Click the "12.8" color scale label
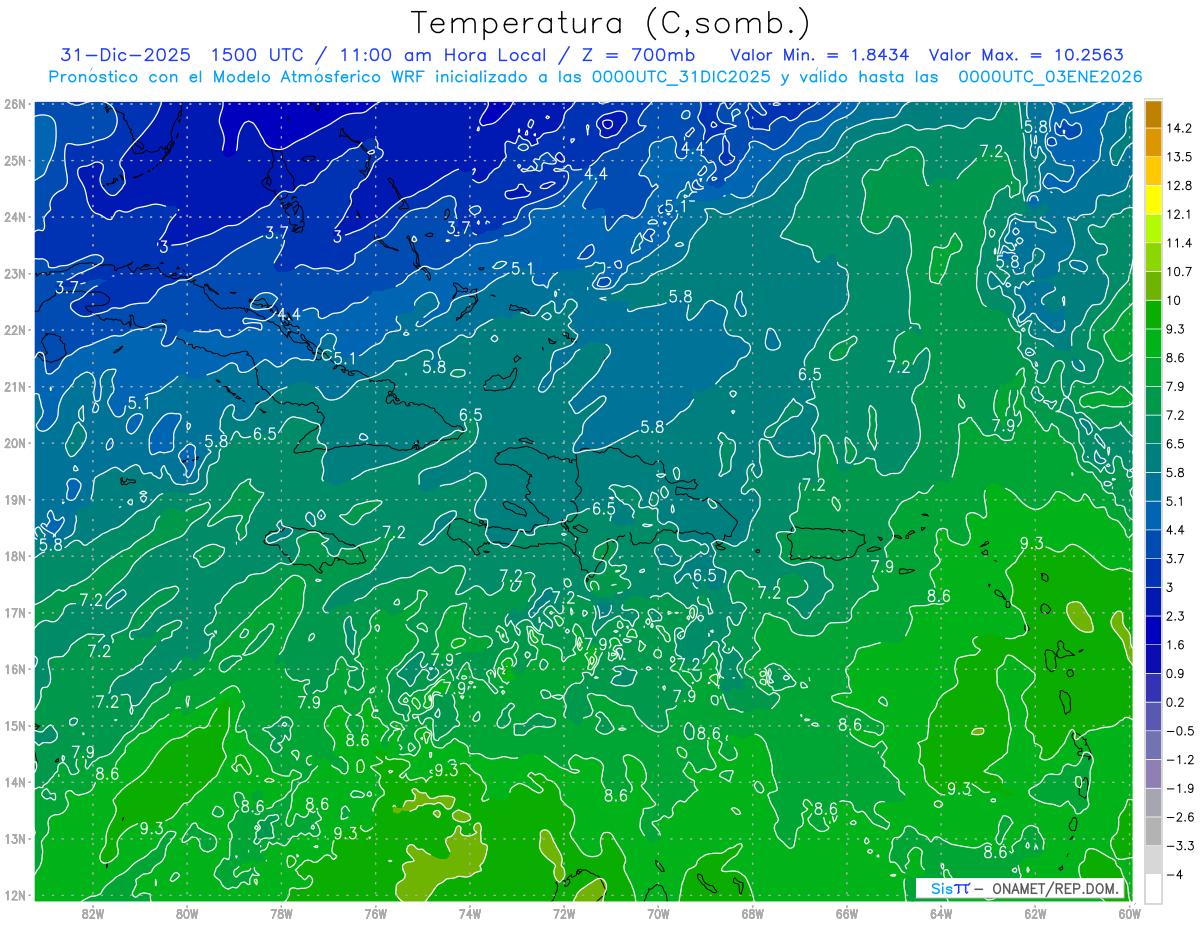The height and width of the screenshot is (927, 1200). tap(1180, 186)
